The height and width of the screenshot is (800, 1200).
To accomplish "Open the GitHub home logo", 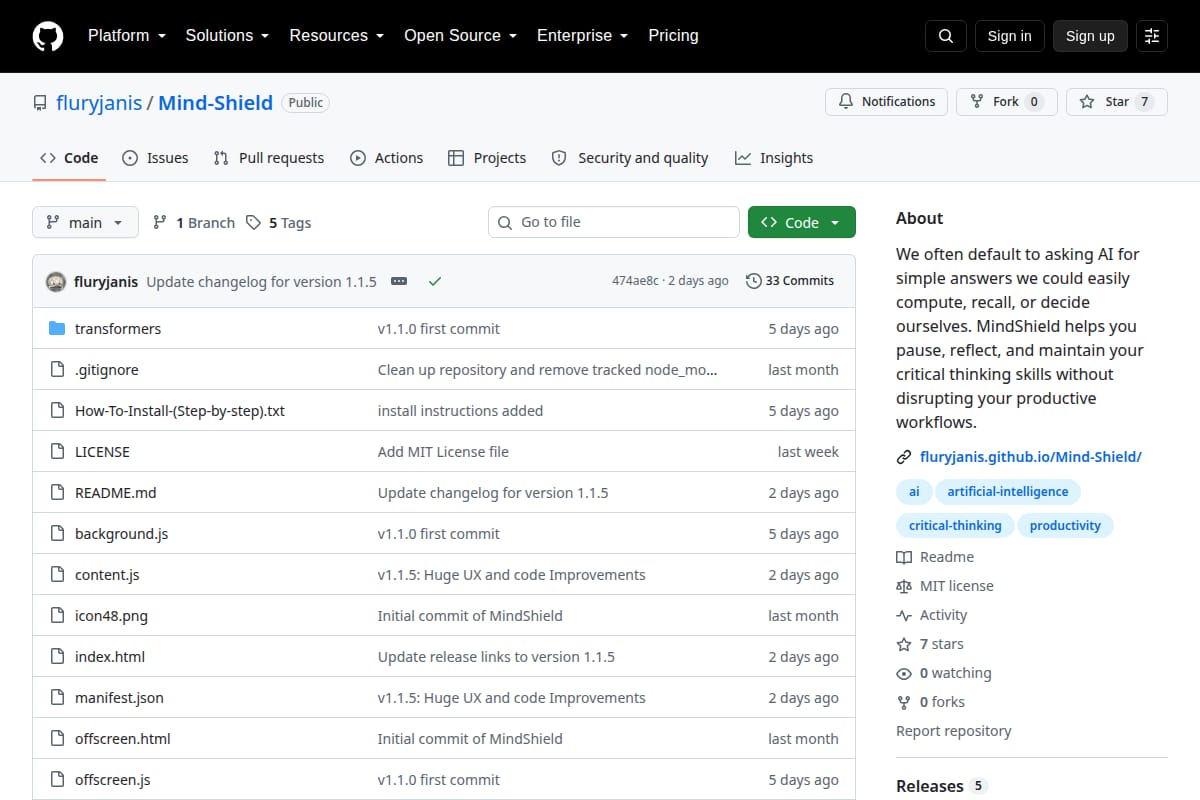I will pyautogui.click(x=48, y=36).
